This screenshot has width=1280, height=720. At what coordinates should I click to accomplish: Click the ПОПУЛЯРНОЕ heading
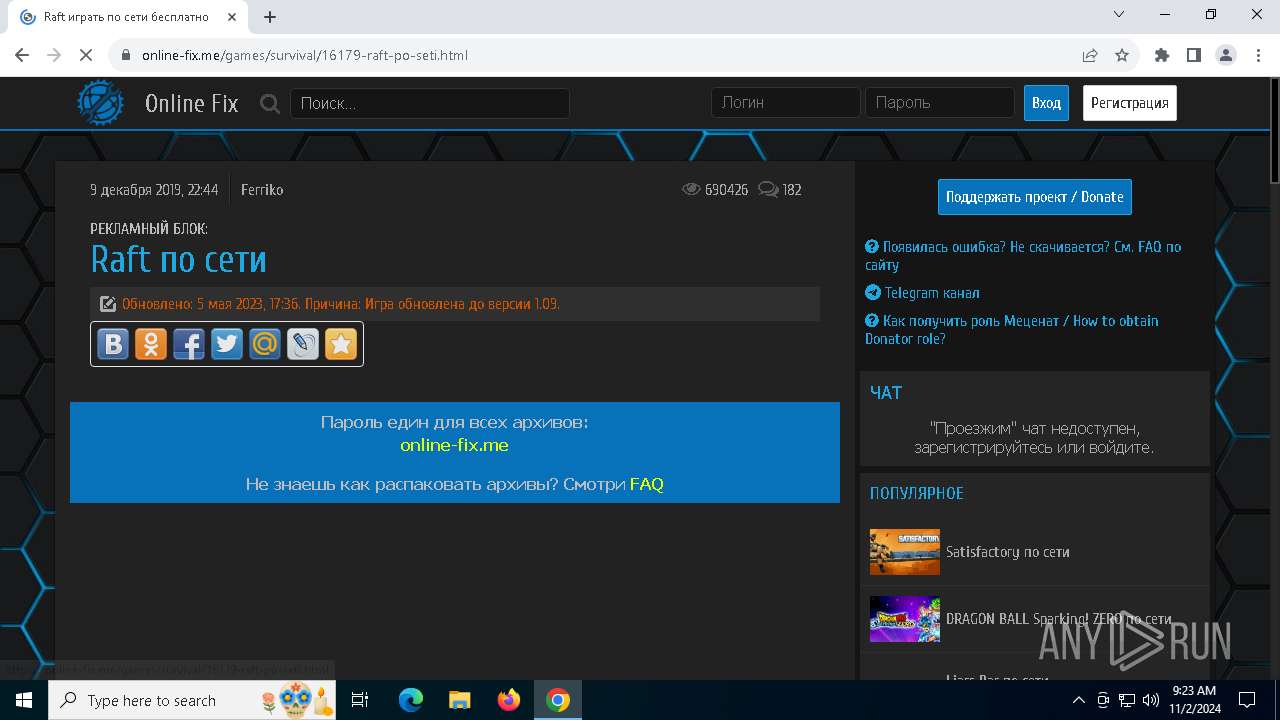pos(917,493)
